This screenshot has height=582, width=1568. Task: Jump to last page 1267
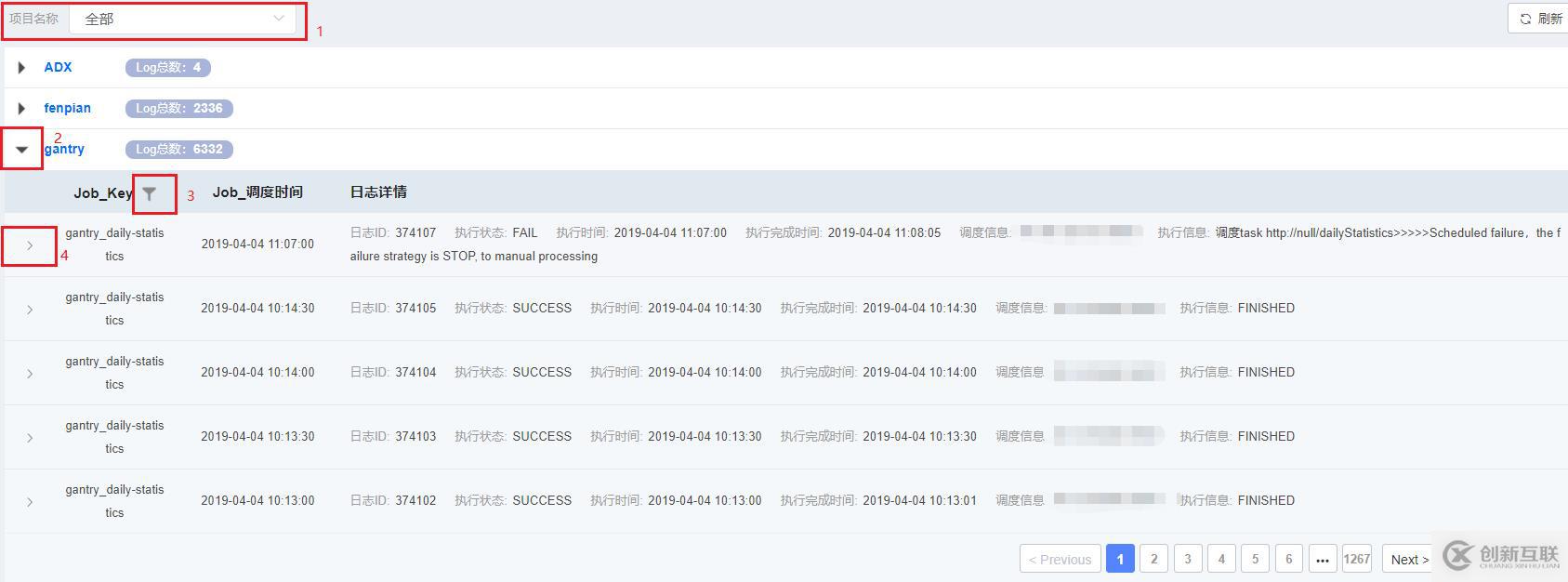point(1357,559)
